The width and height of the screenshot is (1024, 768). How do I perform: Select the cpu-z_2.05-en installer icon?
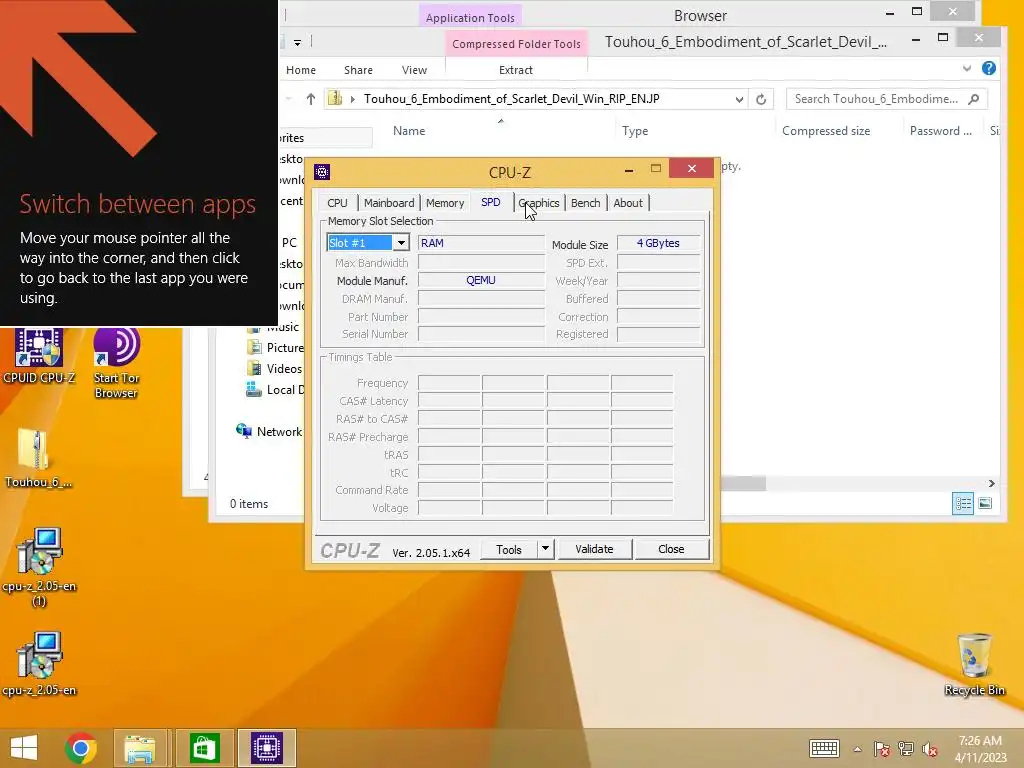click(x=39, y=663)
